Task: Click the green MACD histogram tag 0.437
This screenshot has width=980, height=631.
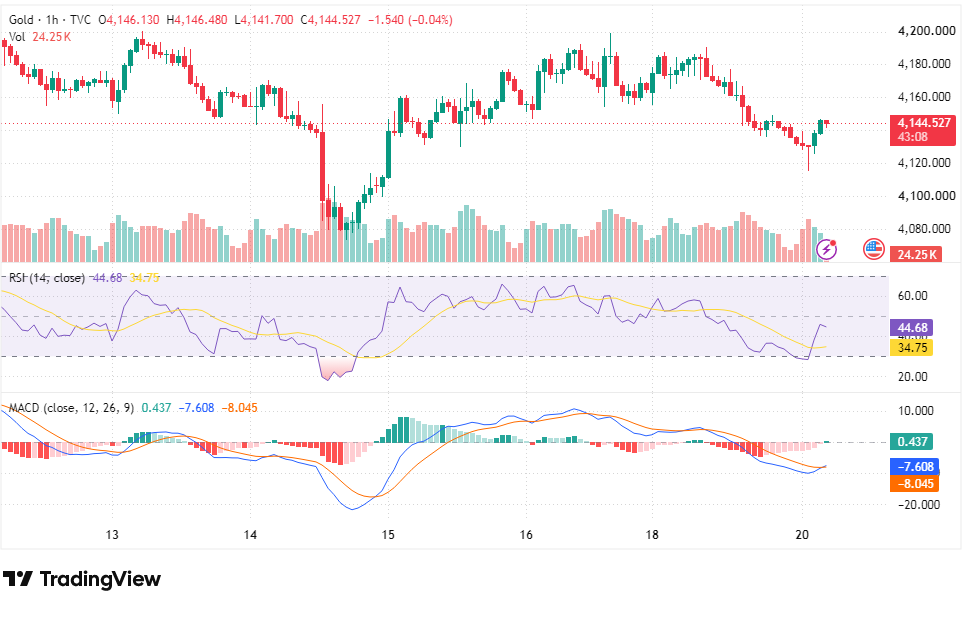Action: coord(911,442)
